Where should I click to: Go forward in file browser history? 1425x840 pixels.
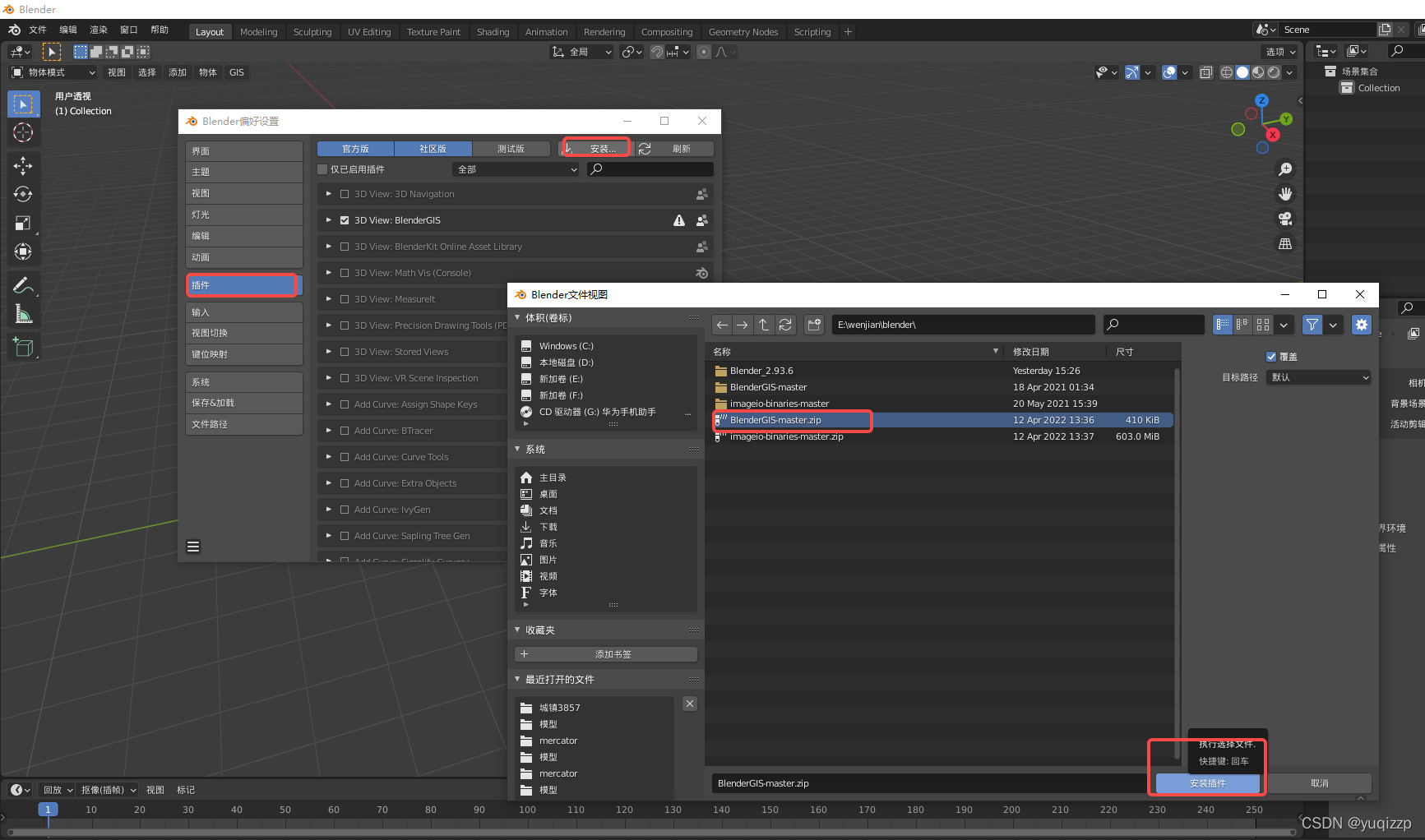point(743,325)
